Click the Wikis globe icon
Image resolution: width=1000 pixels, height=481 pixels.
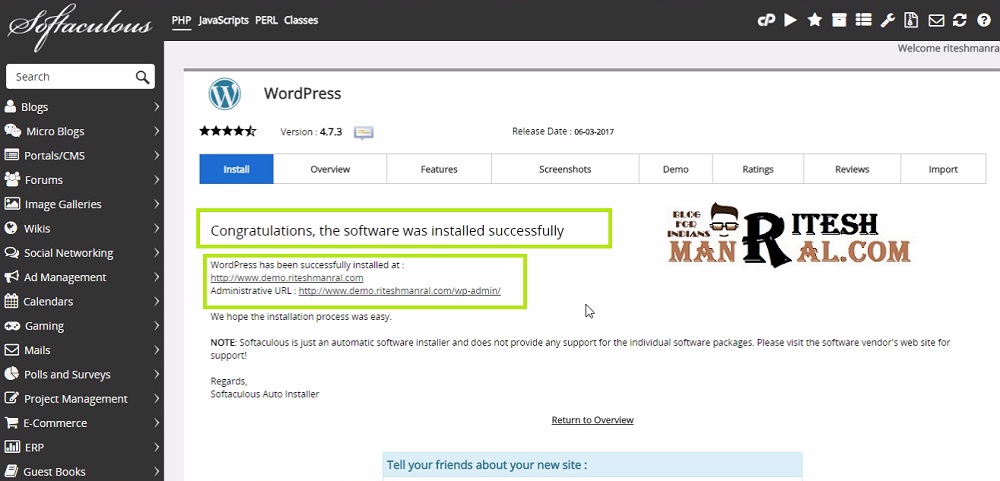point(11,228)
